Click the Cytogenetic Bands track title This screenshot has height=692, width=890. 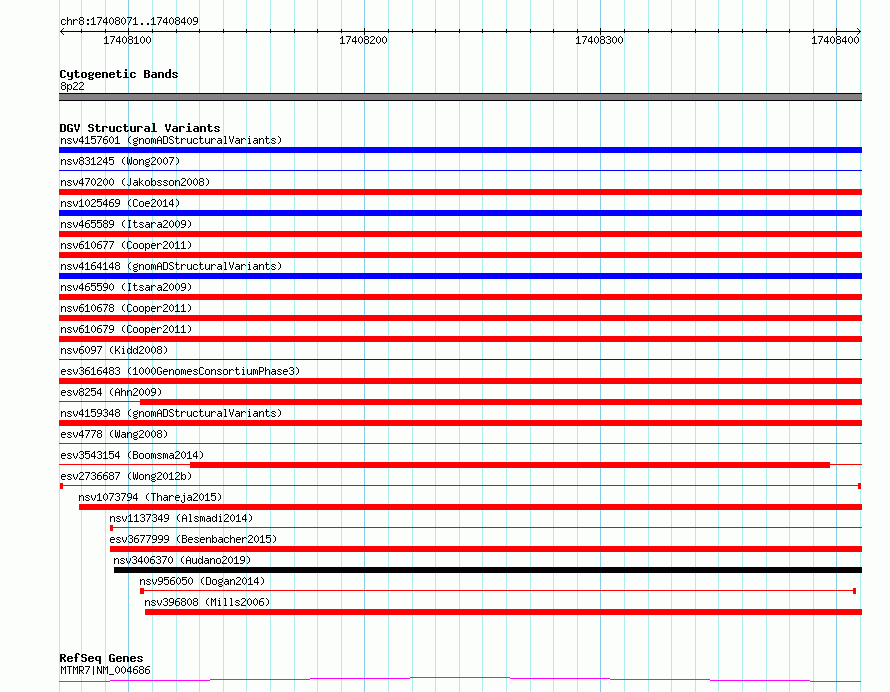click(x=119, y=74)
